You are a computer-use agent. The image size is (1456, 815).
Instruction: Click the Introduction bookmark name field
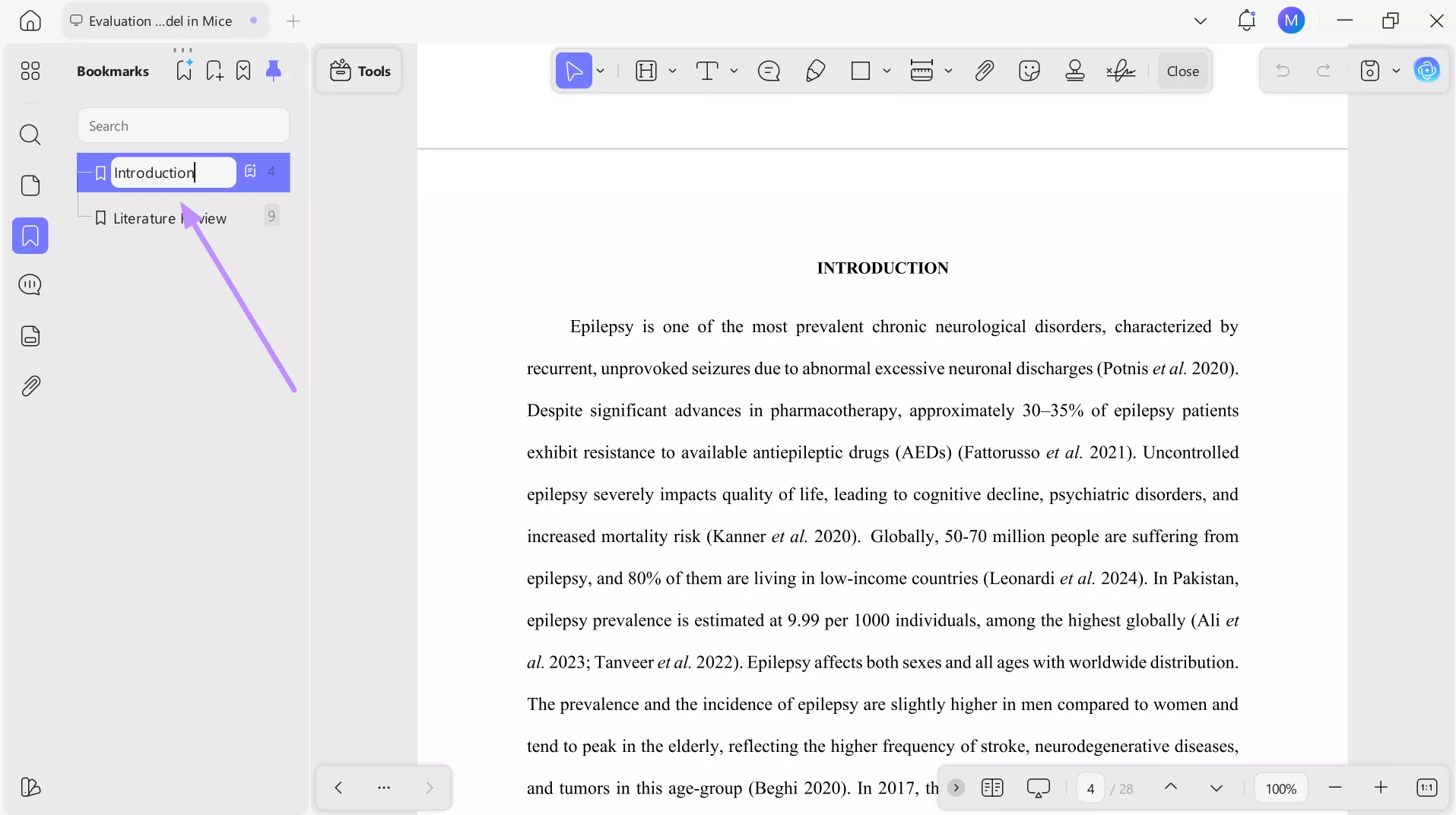pyautogui.click(x=173, y=173)
